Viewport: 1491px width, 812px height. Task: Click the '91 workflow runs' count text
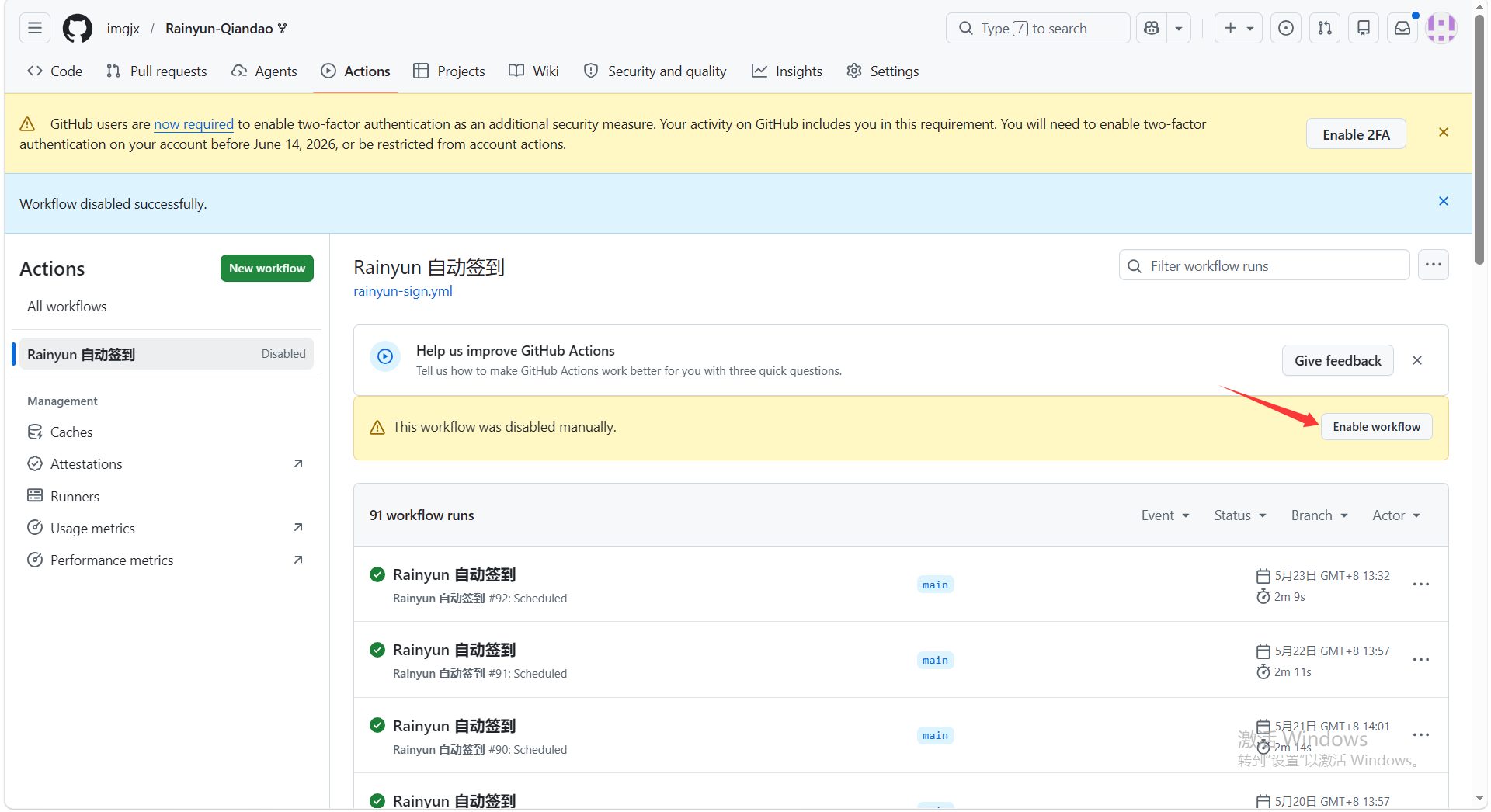tap(422, 515)
